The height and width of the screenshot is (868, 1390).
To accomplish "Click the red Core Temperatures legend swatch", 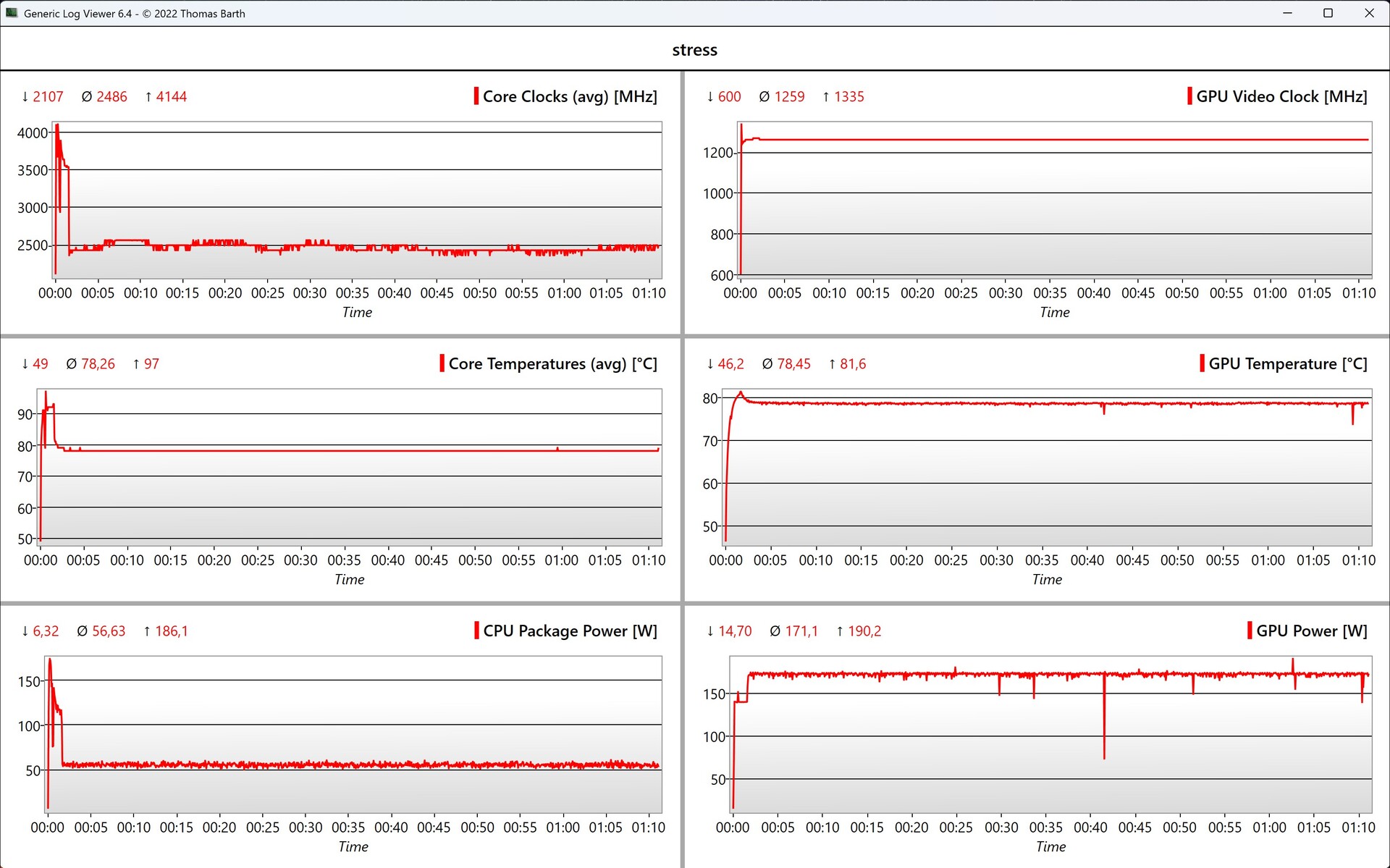I will click(x=442, y=363).
